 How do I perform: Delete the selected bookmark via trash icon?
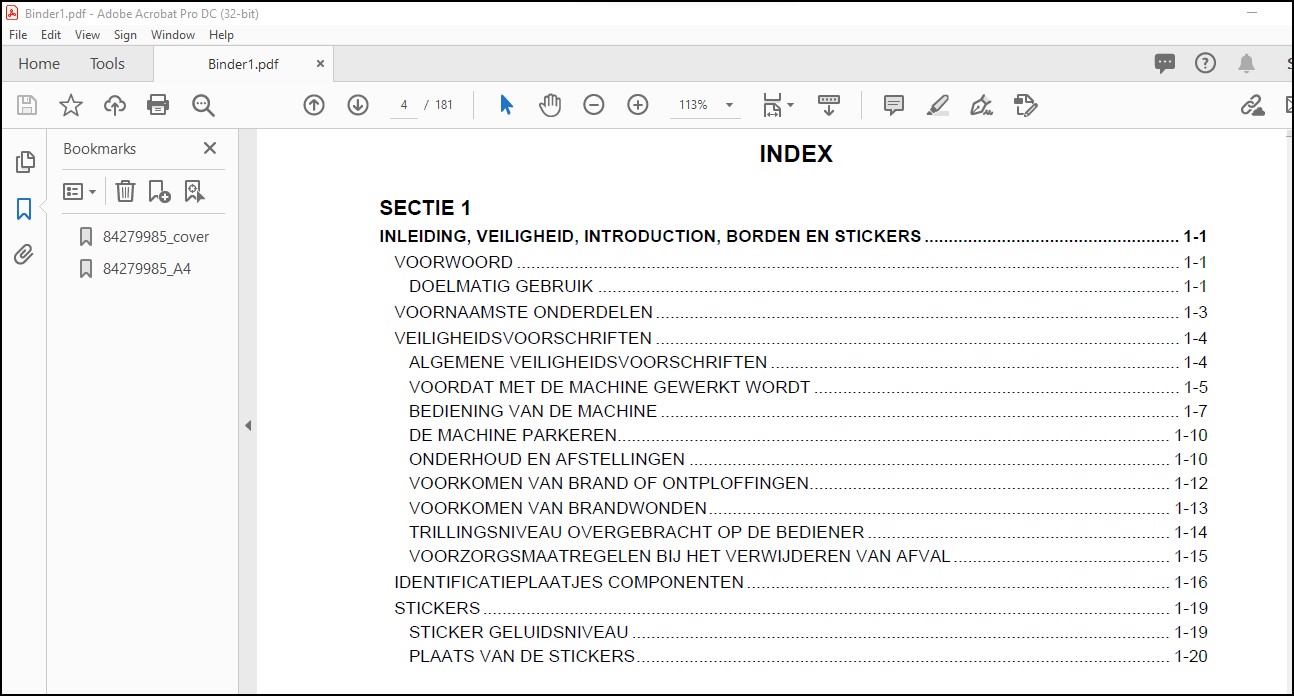[x=125, y=191]
